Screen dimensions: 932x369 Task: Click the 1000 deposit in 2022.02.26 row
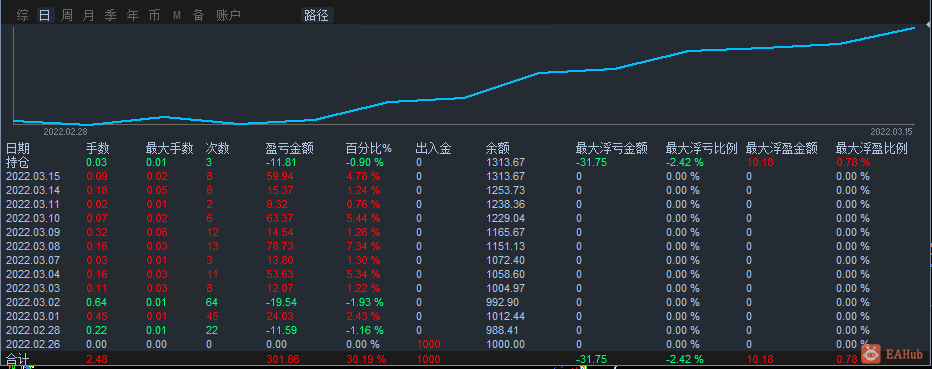pyautogui.click(x=428, y=344)
